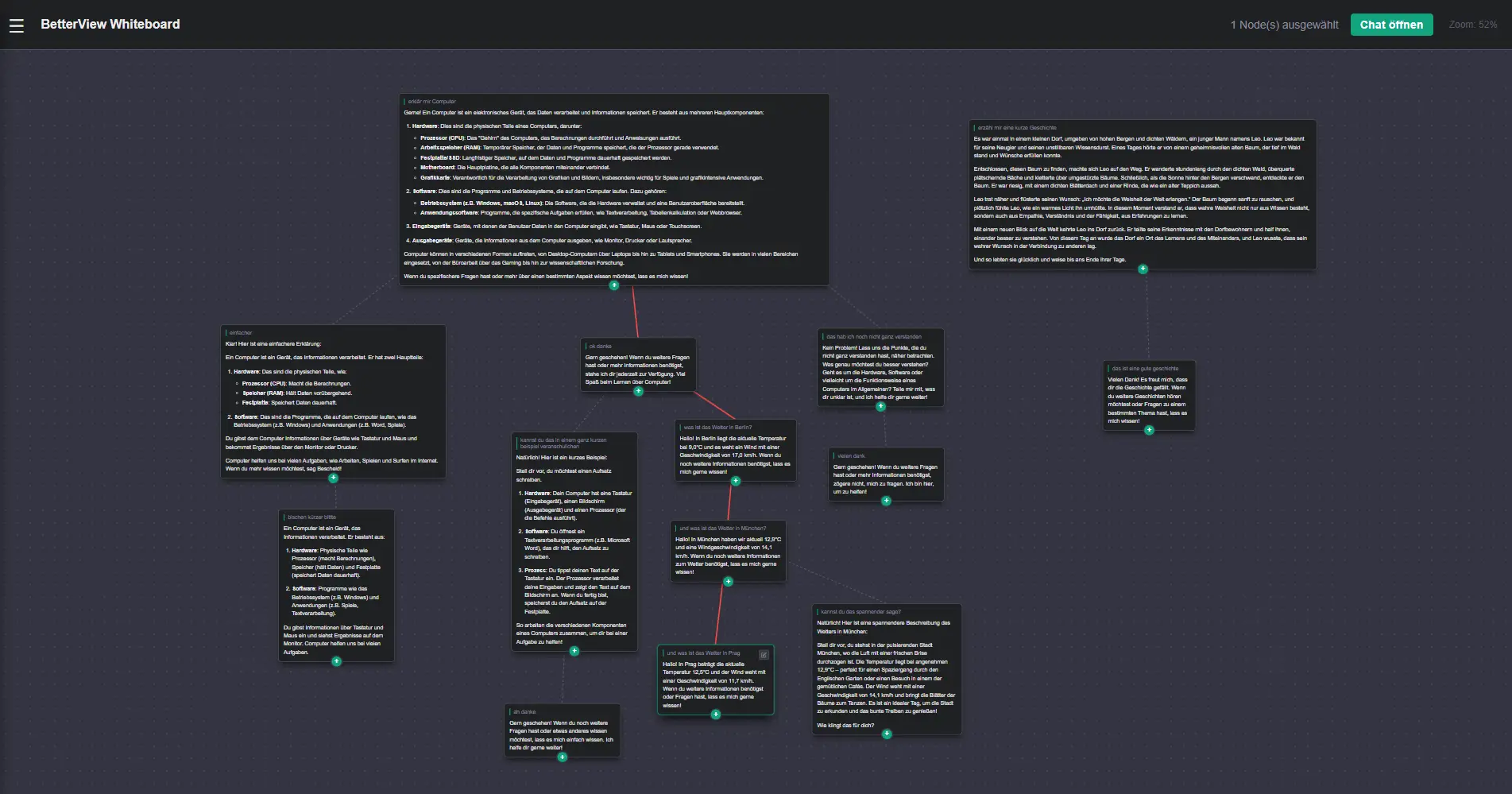
Task: Add child node under 'und was ist das Wetter in Prag'
Action: (715, 715)
